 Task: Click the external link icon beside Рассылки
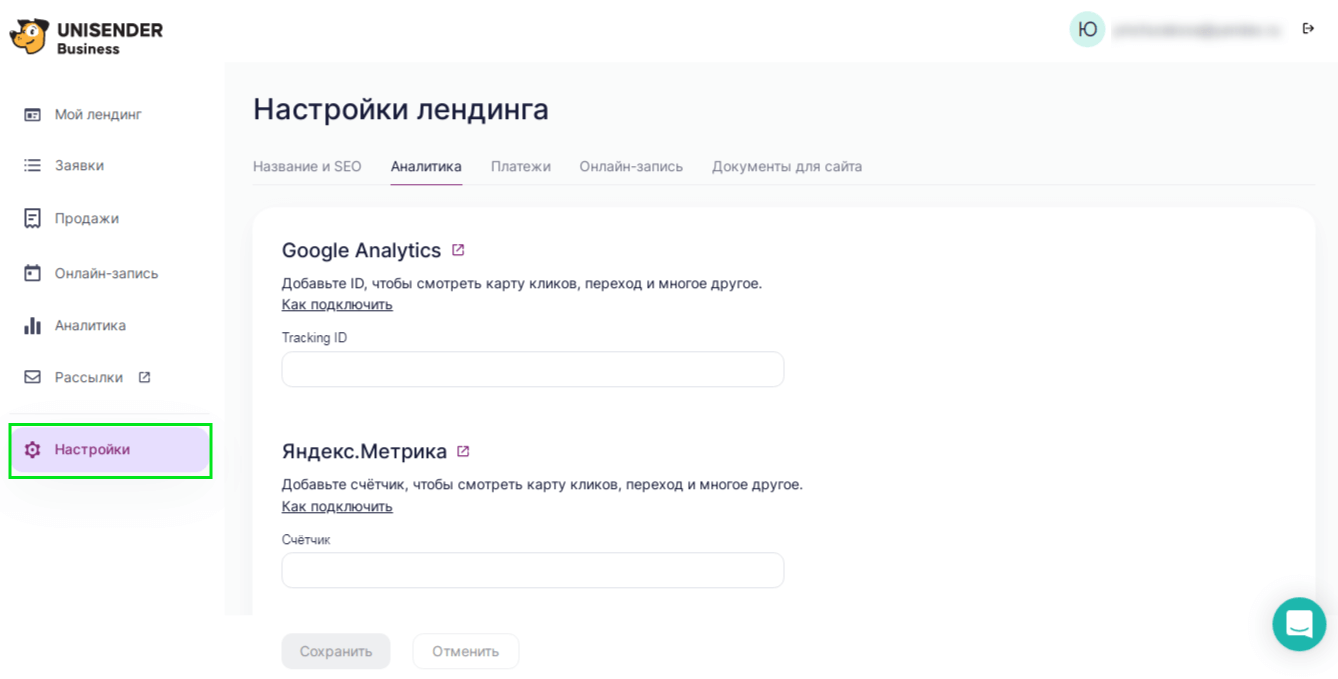pos(144,377)
